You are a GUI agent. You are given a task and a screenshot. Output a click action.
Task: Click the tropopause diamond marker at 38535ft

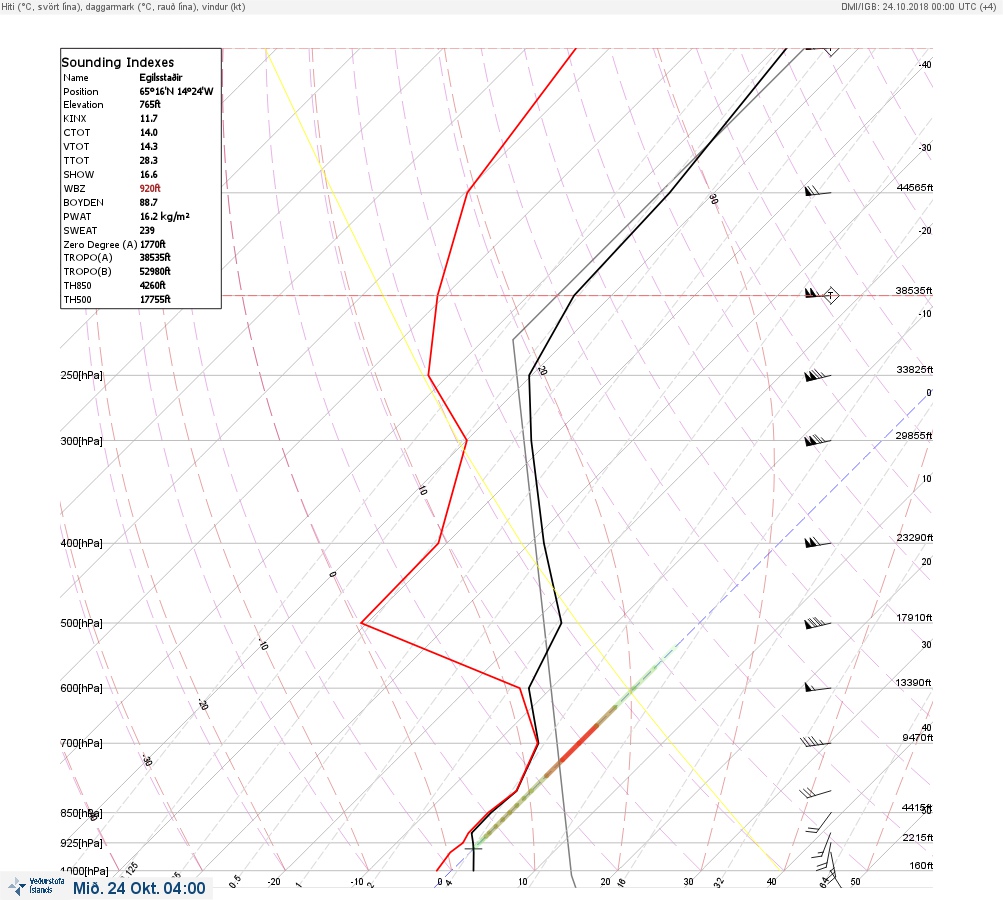(x=830, y=295)
